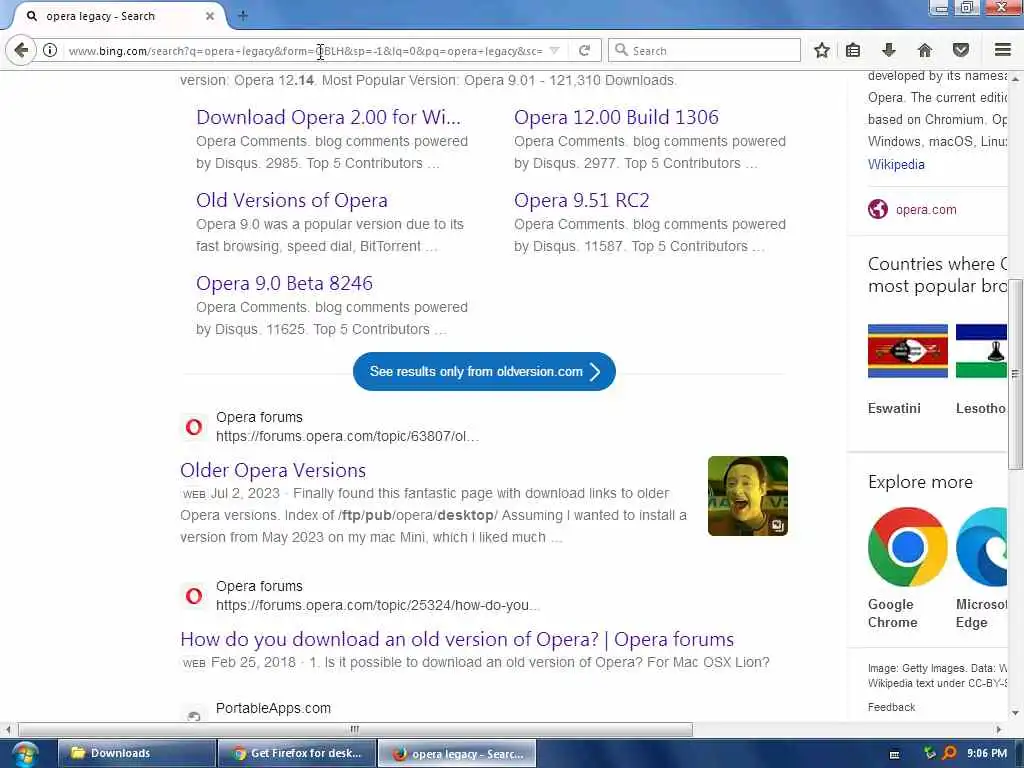This screenshot has width=1024, height=768.
Task: Close the 'opera legacy - Search' tab
Action: 210,16
